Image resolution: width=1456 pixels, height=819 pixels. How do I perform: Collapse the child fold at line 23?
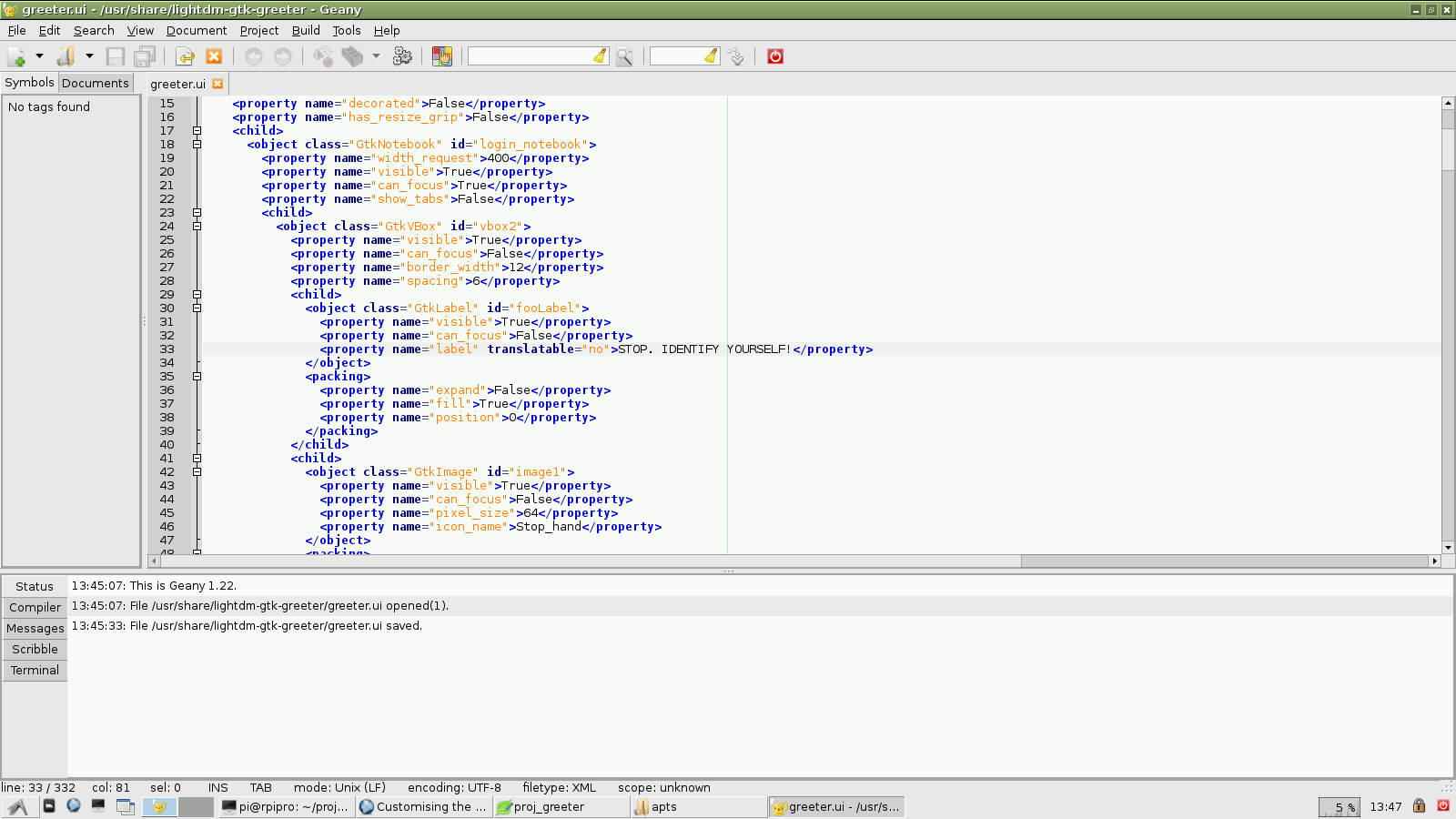tap(197, 213)
